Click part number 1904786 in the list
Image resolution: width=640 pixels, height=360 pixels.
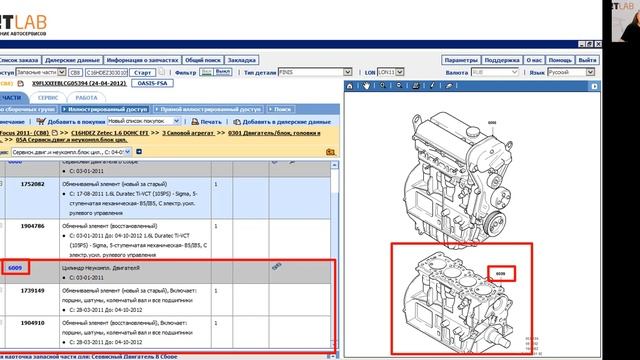click(32, 226)
